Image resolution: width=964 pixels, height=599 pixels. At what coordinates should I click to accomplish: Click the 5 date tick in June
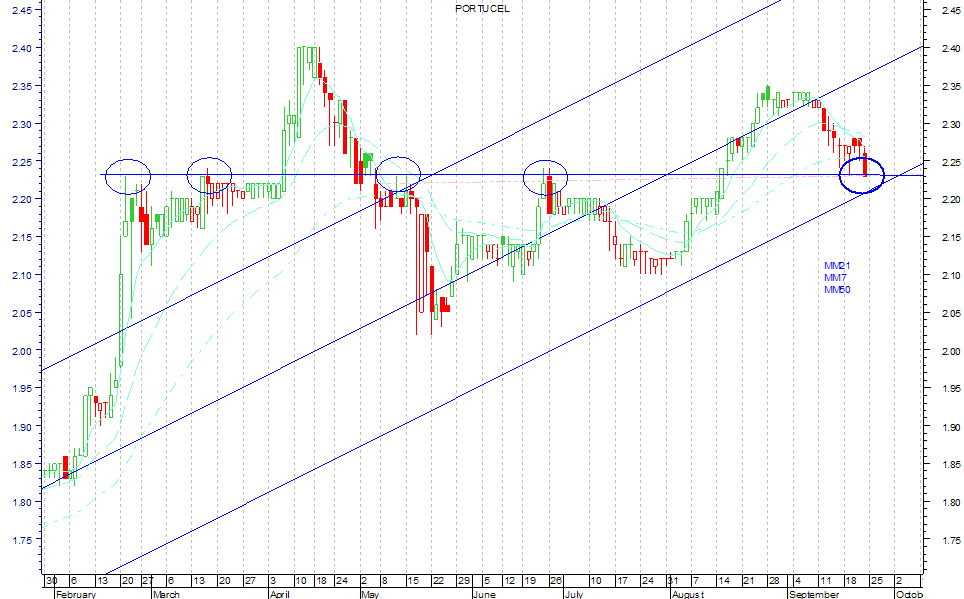pos(487,581)
